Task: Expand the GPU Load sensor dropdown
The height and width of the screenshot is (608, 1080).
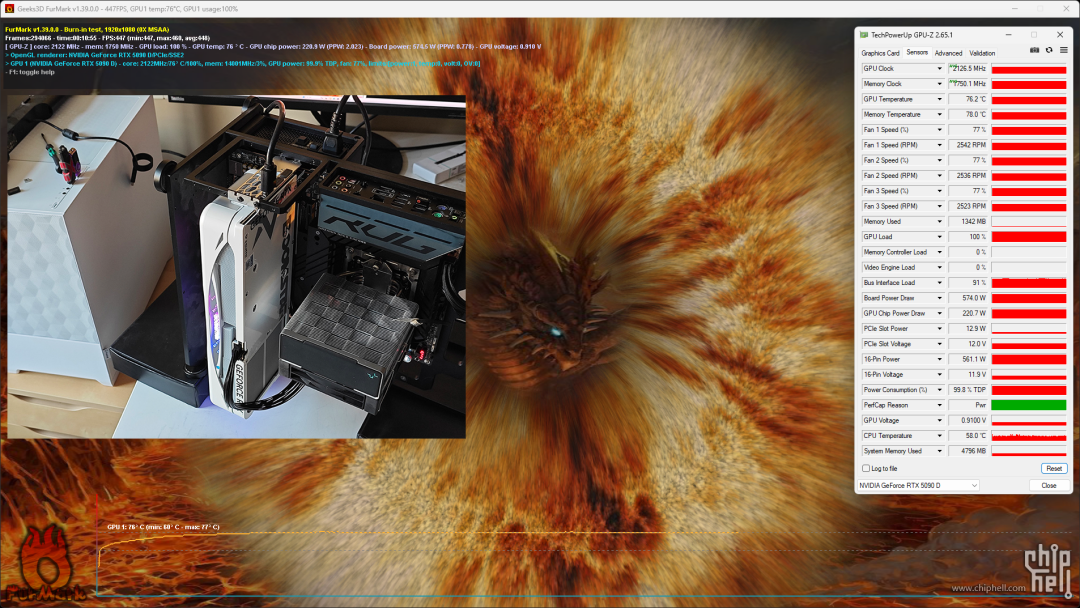Action: 939,237
